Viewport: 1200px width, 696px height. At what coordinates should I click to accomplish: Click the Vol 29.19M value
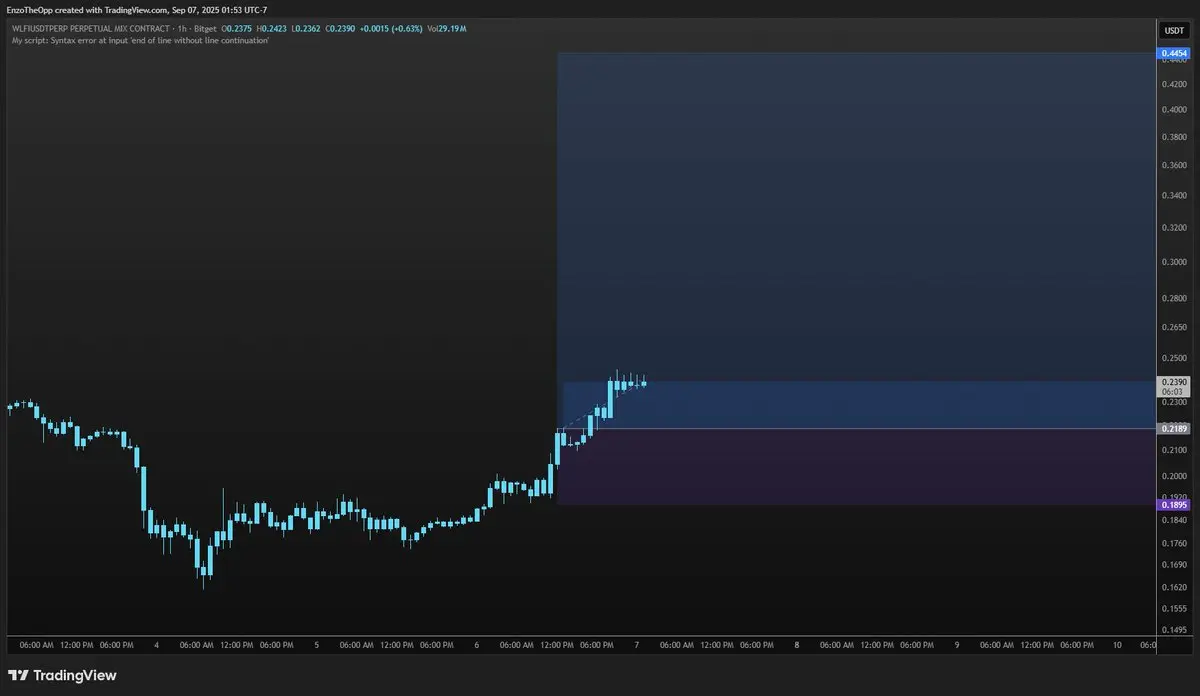(x=446, y=28)
